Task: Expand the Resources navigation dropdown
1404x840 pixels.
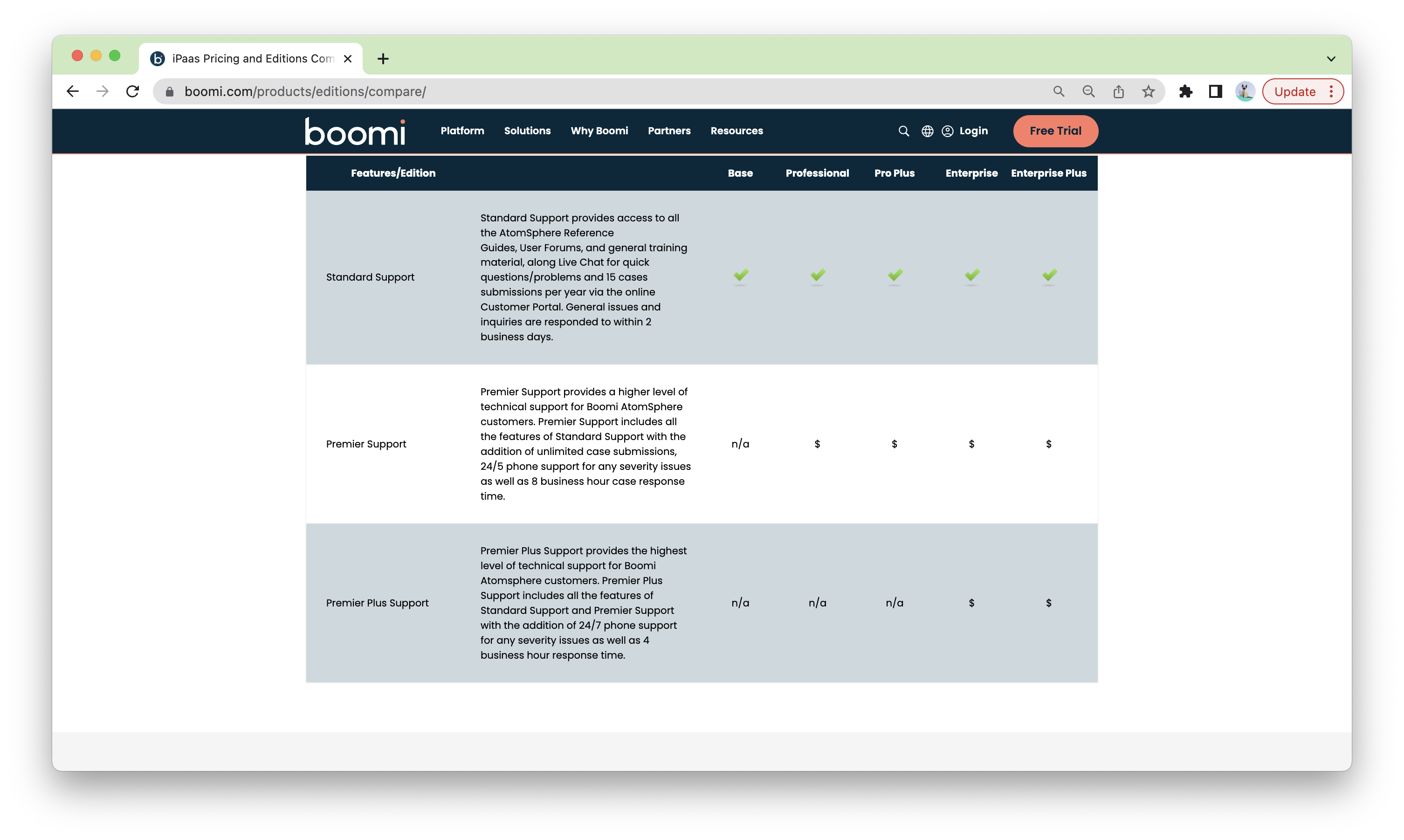Action: point(736,131)
